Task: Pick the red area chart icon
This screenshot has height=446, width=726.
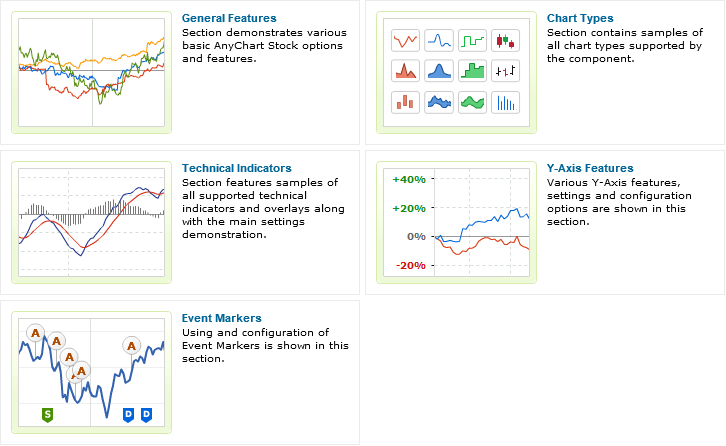Action: (x=405, y=71)
